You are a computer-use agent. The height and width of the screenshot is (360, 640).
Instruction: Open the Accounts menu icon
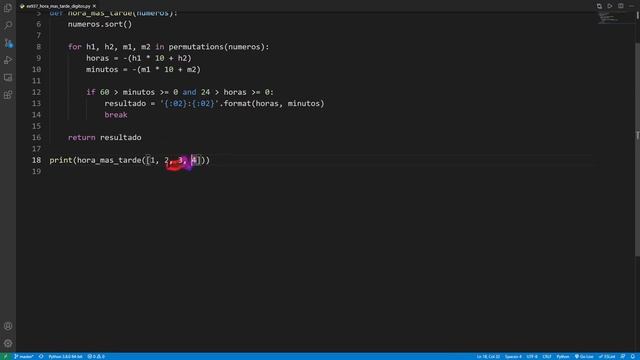coord(8,326)
